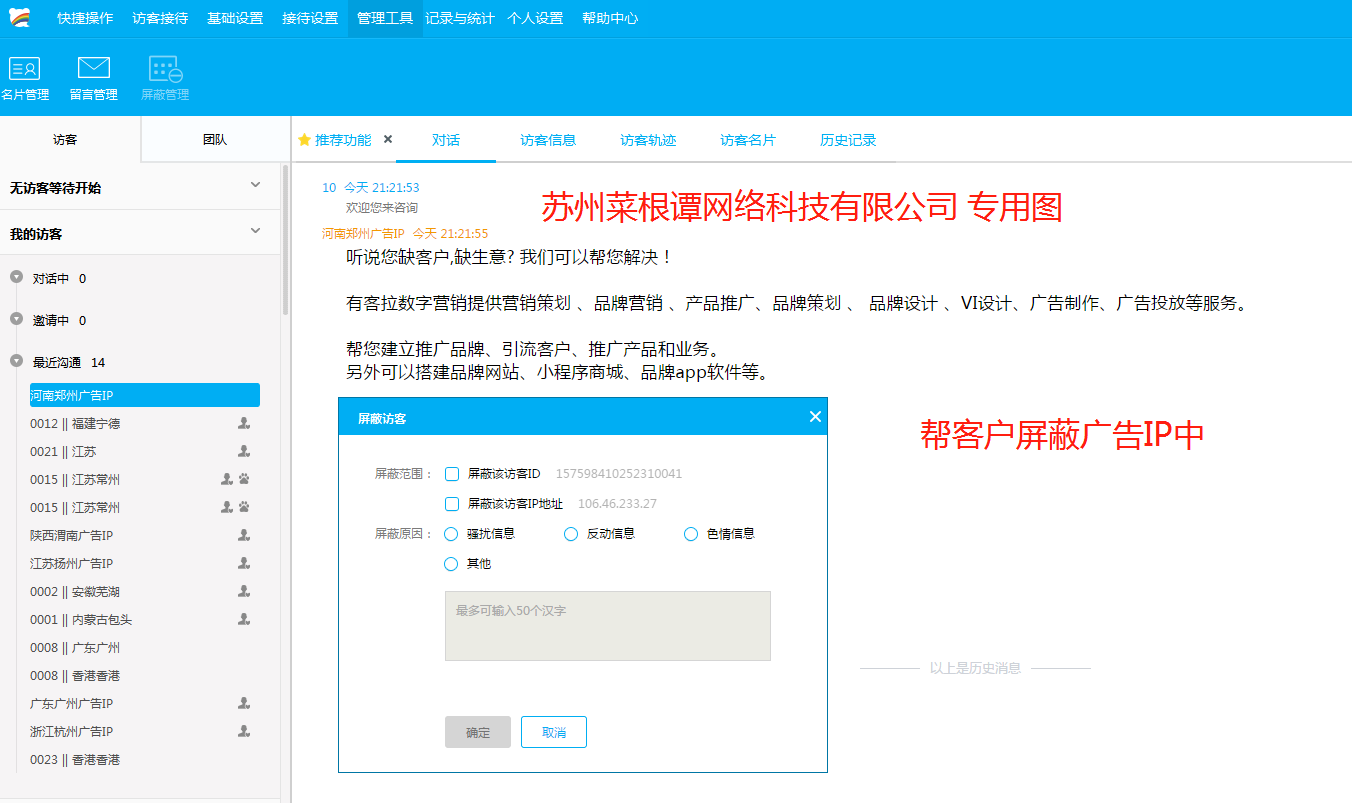
Task: Click the reason text area in dialog
Action: point(608,626)
